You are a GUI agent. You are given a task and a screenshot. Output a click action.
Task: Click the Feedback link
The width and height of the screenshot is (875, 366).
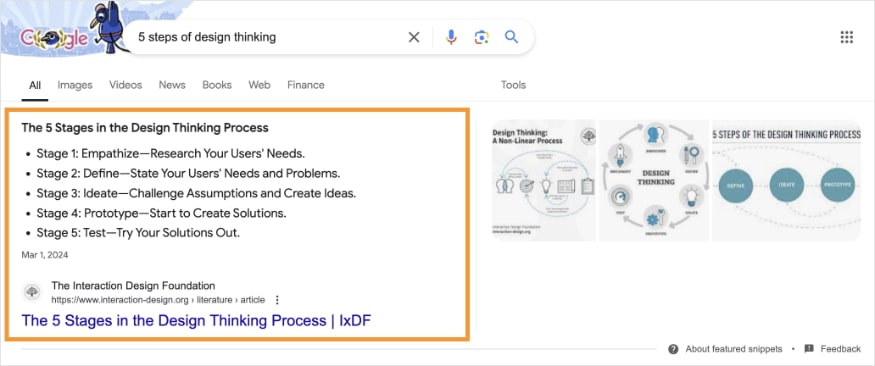[840, 349]
